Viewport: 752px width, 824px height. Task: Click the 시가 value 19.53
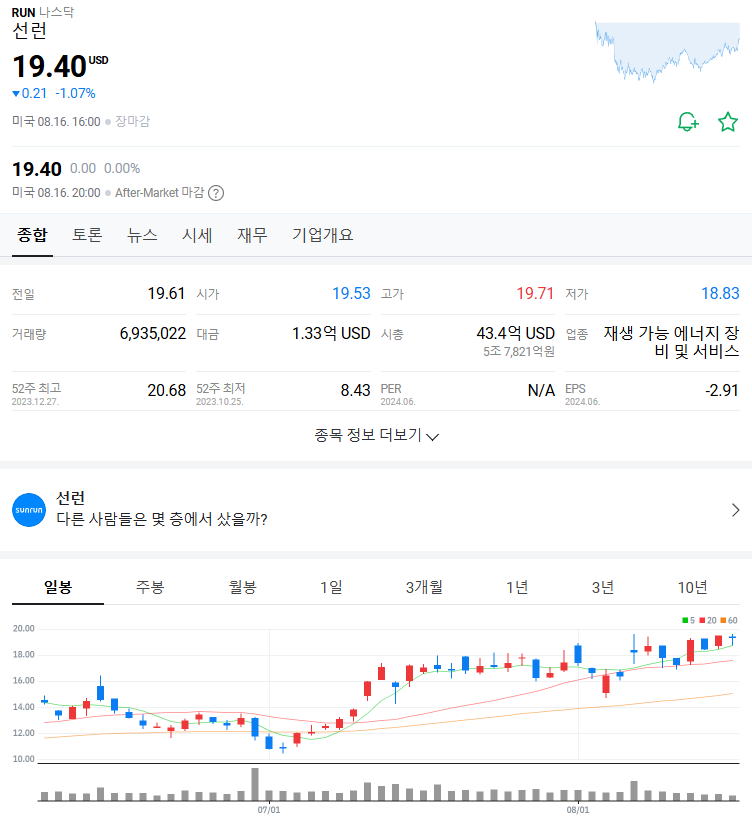[351, 293]
